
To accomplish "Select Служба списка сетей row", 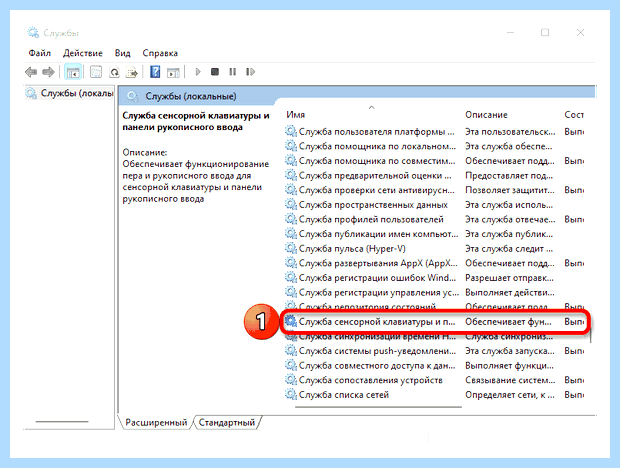I will click(x=434, y=395).
